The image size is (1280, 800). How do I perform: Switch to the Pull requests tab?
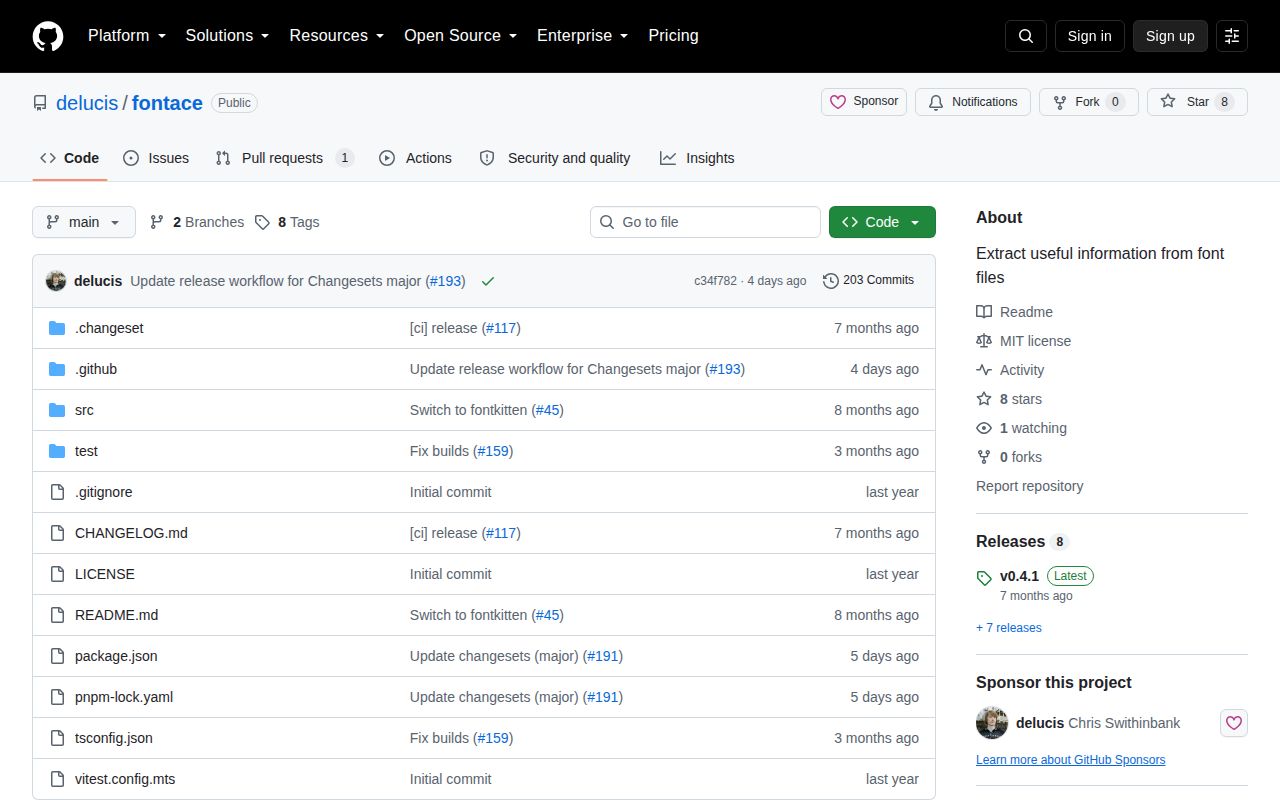point(284,158)
